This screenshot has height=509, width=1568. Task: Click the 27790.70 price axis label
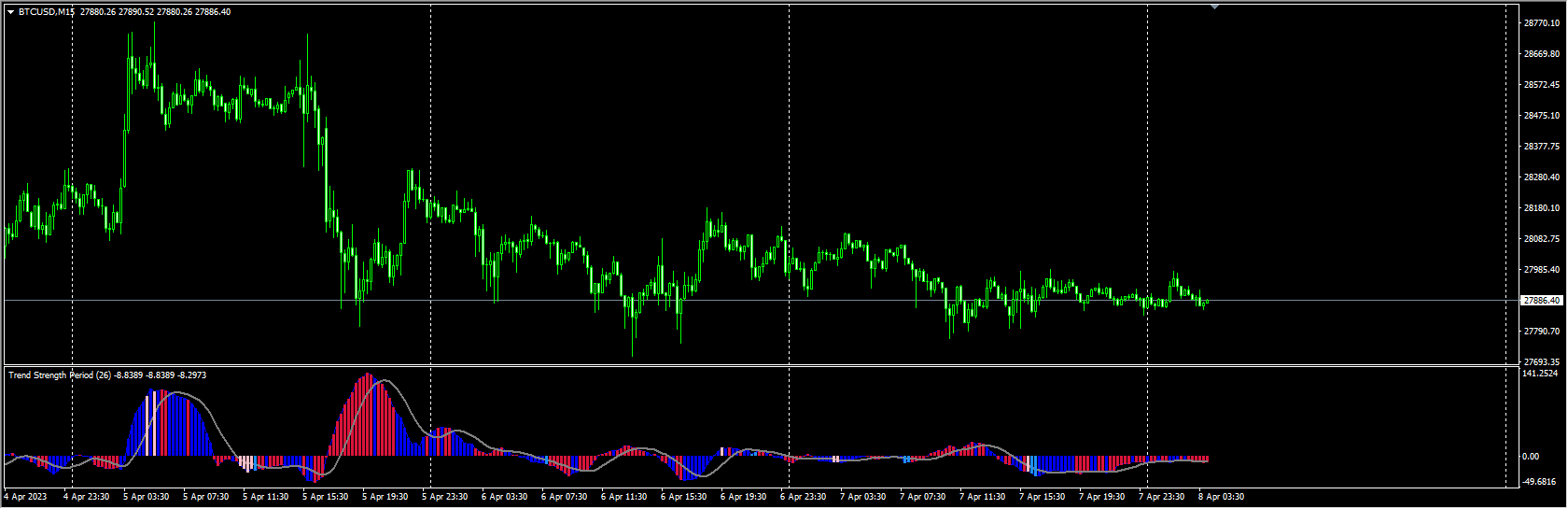1542,332
